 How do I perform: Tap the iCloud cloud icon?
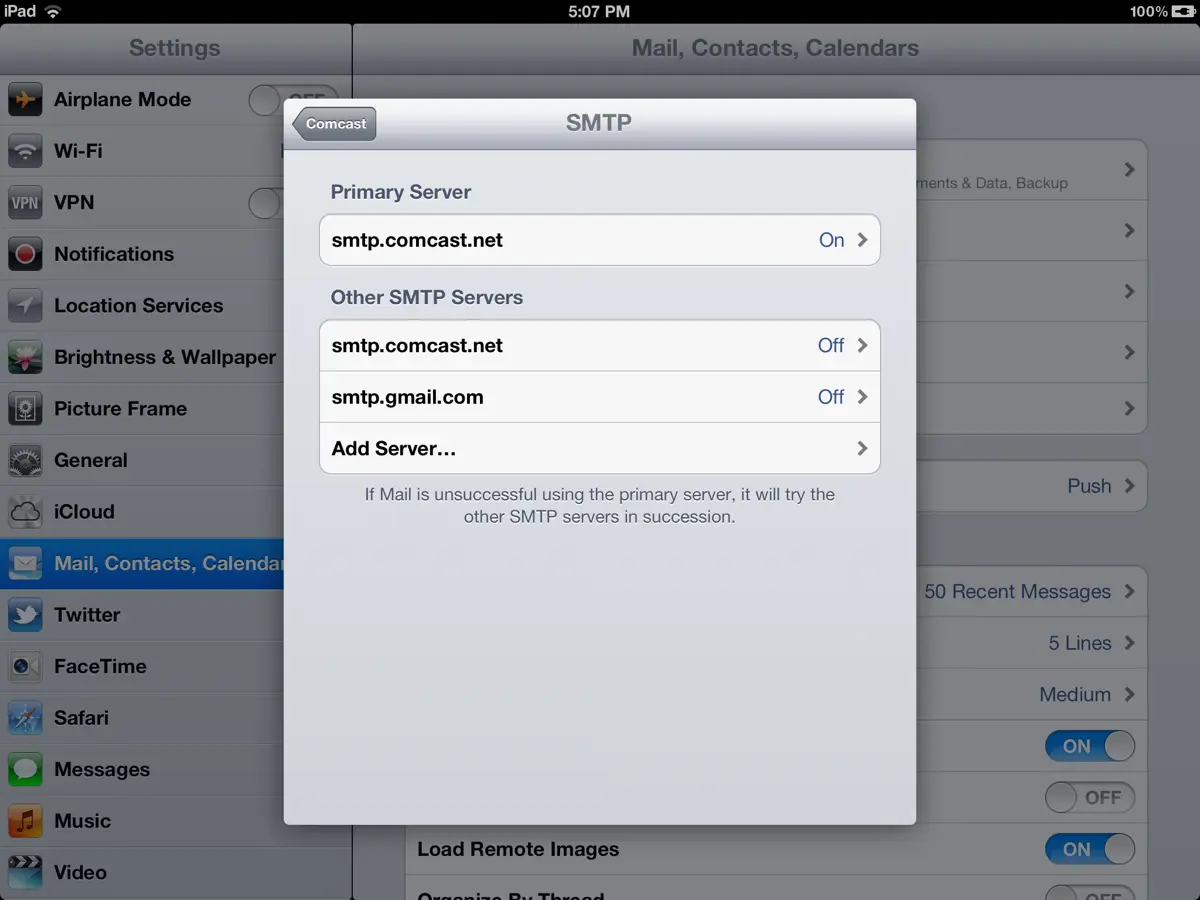click(x=25, y=512)
